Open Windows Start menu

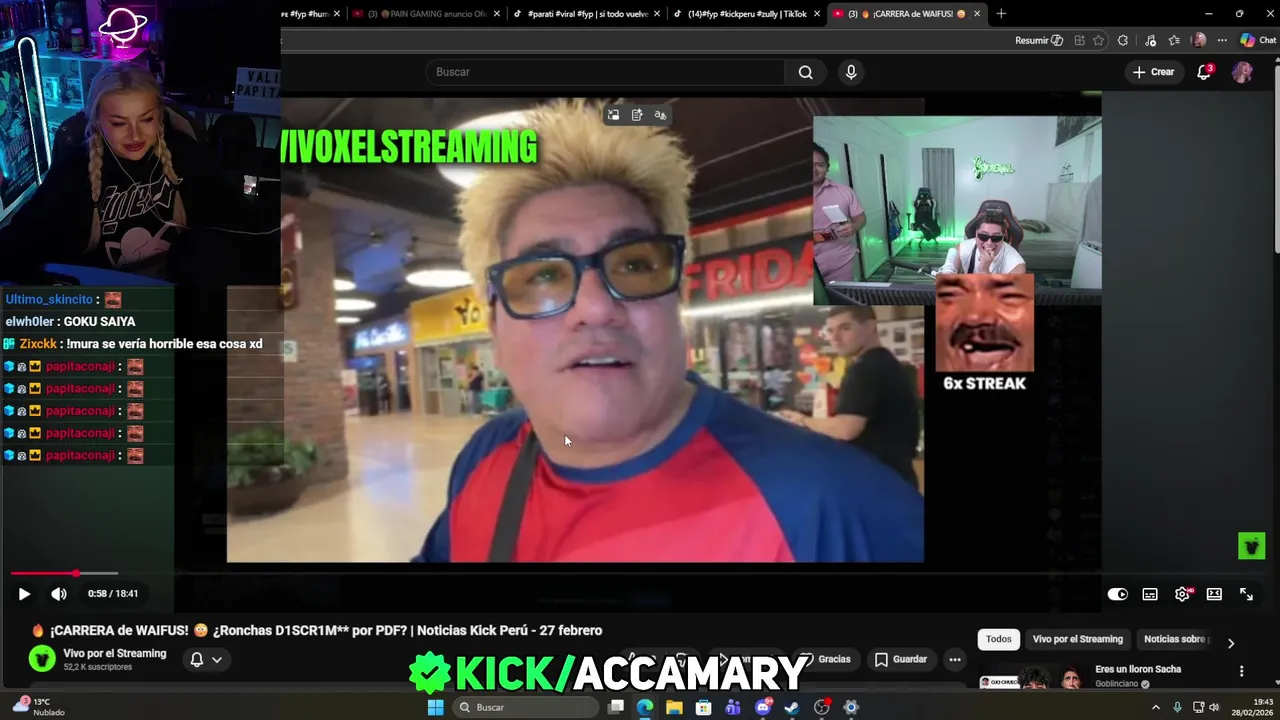pos(435,707)
